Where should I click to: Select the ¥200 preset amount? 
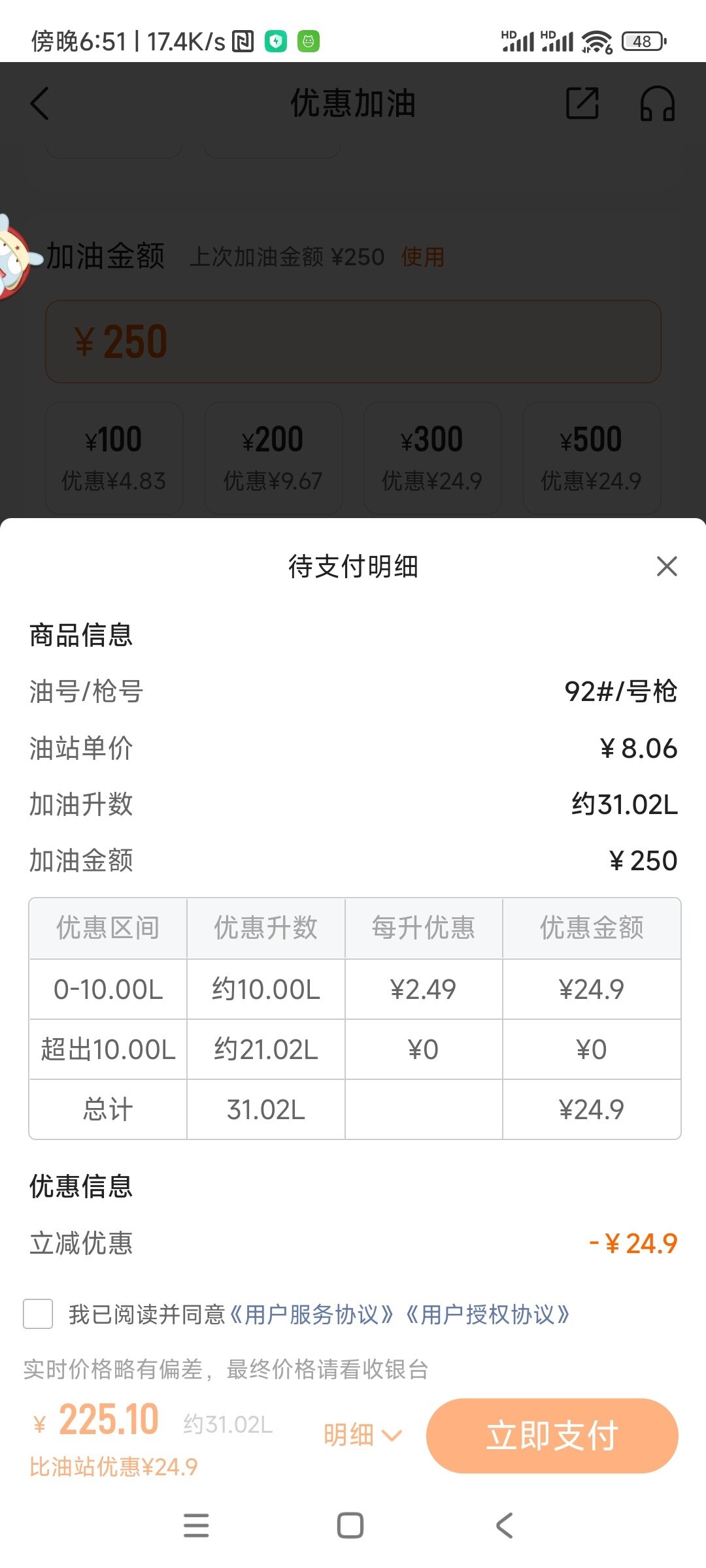pos(273,458)
